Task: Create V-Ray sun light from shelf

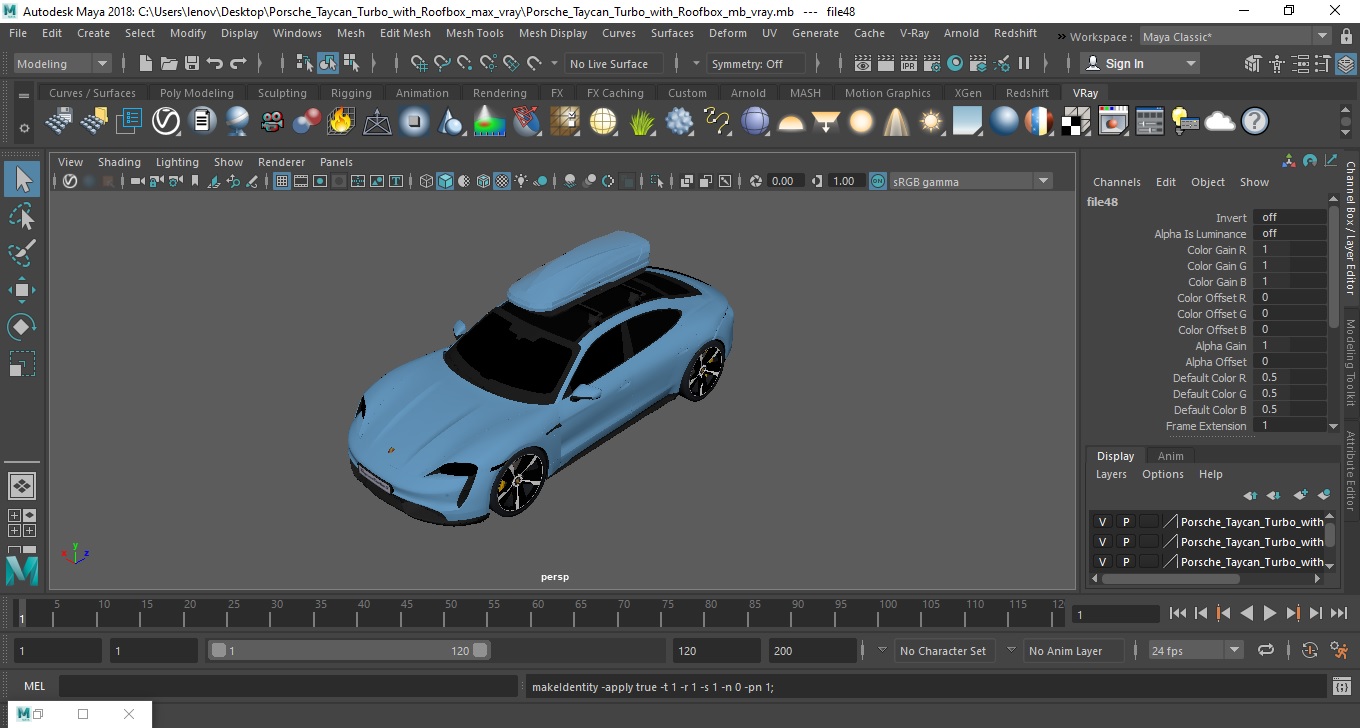Action: 931,122
